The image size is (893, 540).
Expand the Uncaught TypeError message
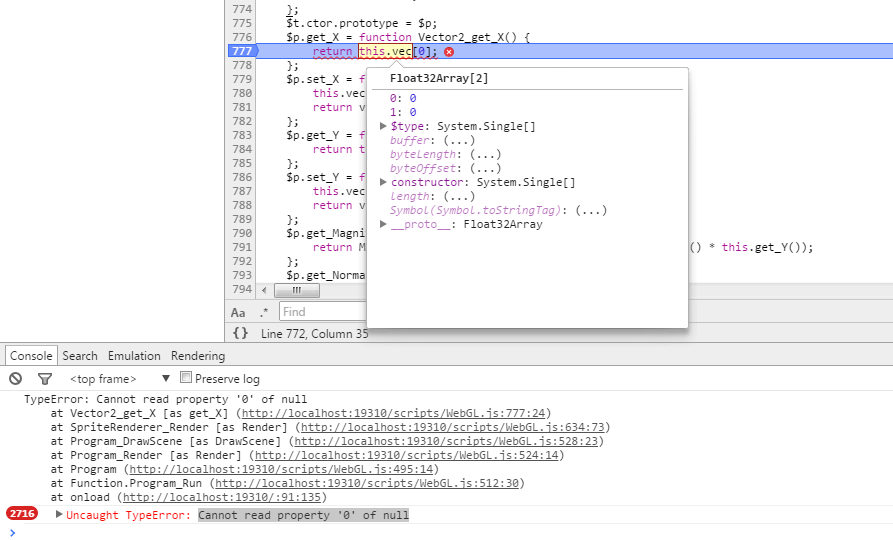tap(59, 514)
